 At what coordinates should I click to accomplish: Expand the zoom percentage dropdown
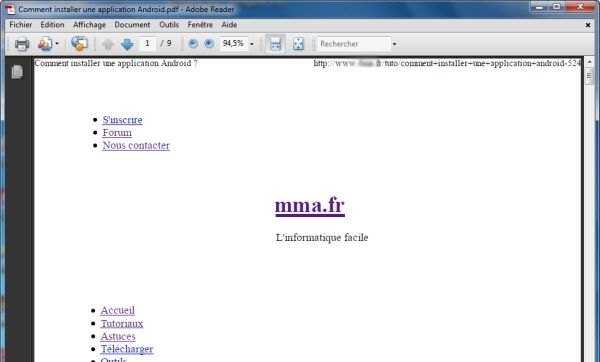(x=251, y=44)
